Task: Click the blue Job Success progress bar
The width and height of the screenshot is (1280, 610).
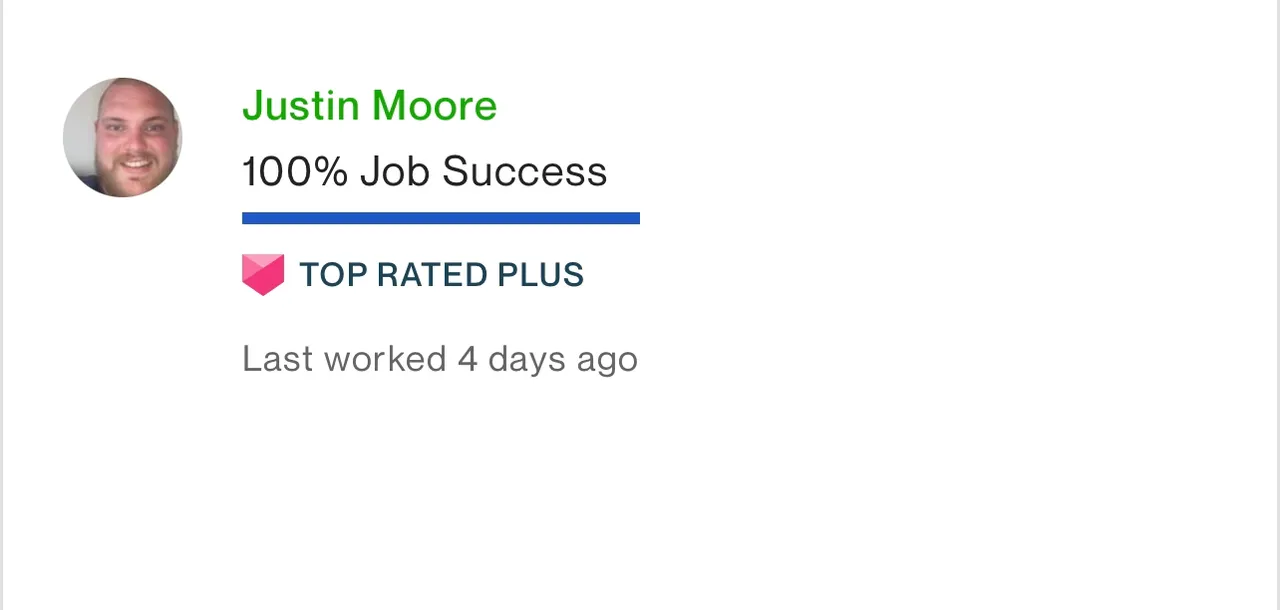Action: (440, 218)
